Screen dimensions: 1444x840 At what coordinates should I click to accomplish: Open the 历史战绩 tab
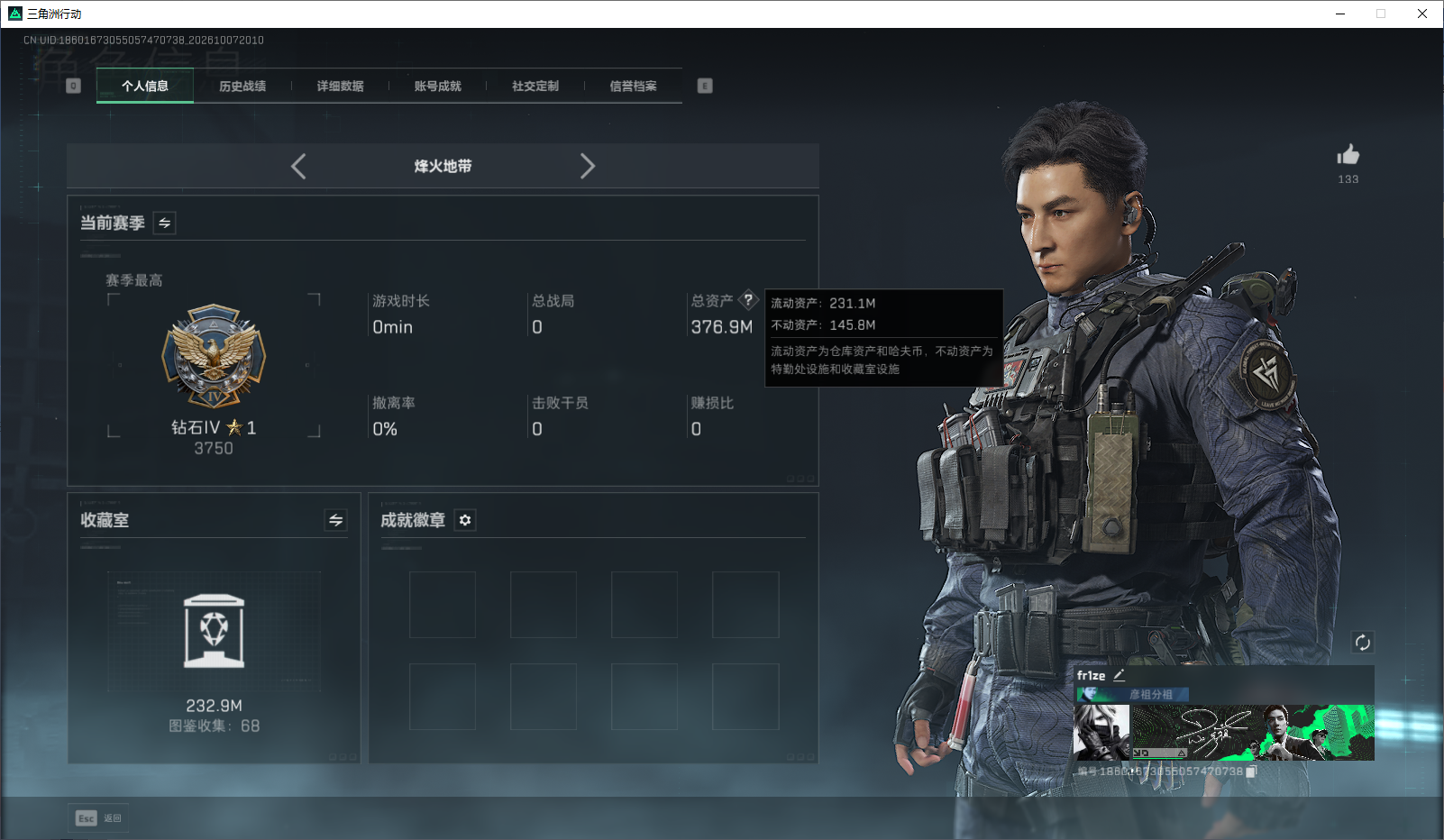click(x=242, y=86)
